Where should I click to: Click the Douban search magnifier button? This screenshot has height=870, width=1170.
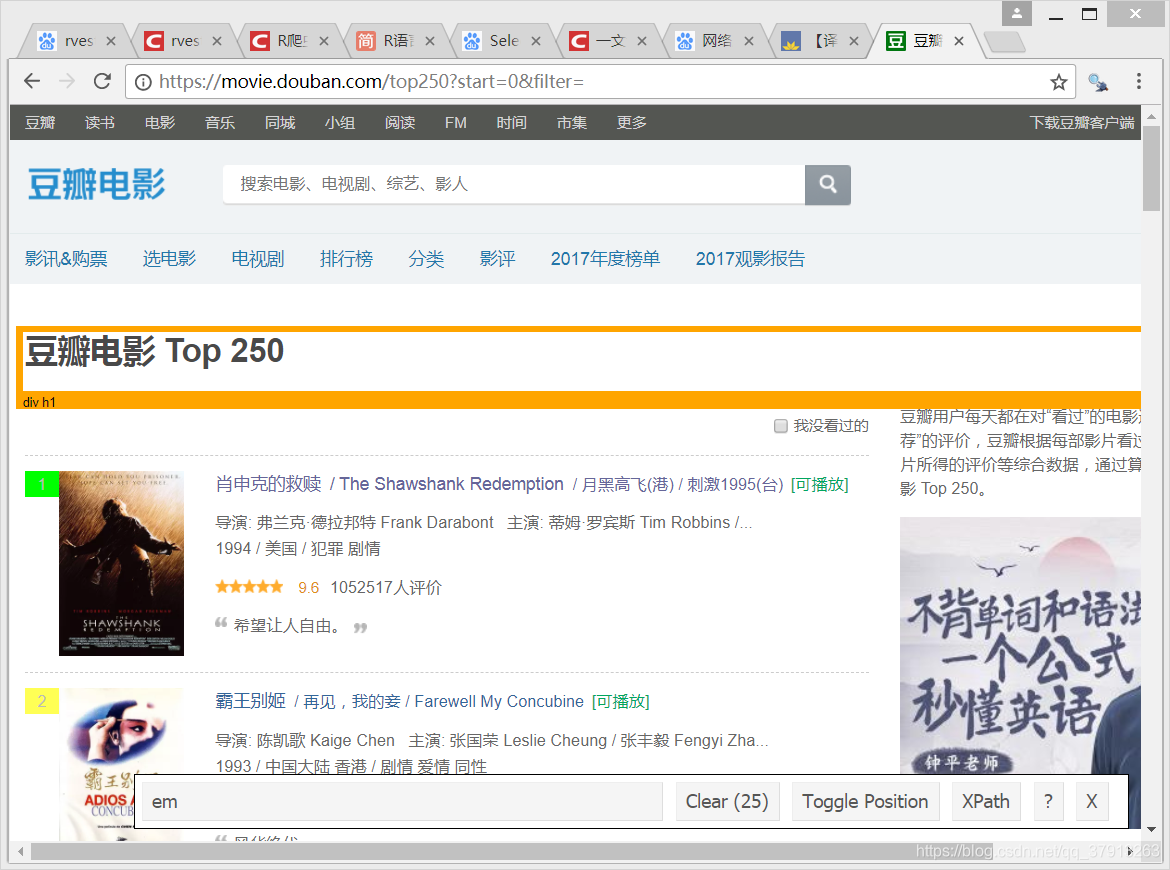pos(828,184)
